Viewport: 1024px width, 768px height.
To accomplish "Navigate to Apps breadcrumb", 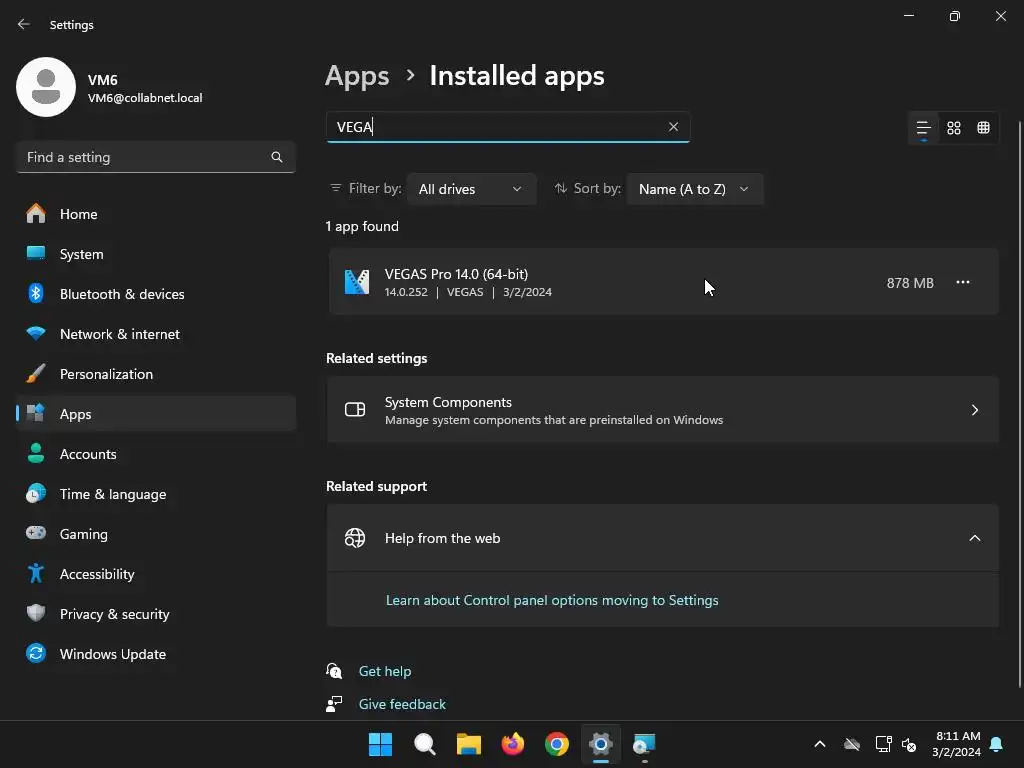I will tap(357, 76).
